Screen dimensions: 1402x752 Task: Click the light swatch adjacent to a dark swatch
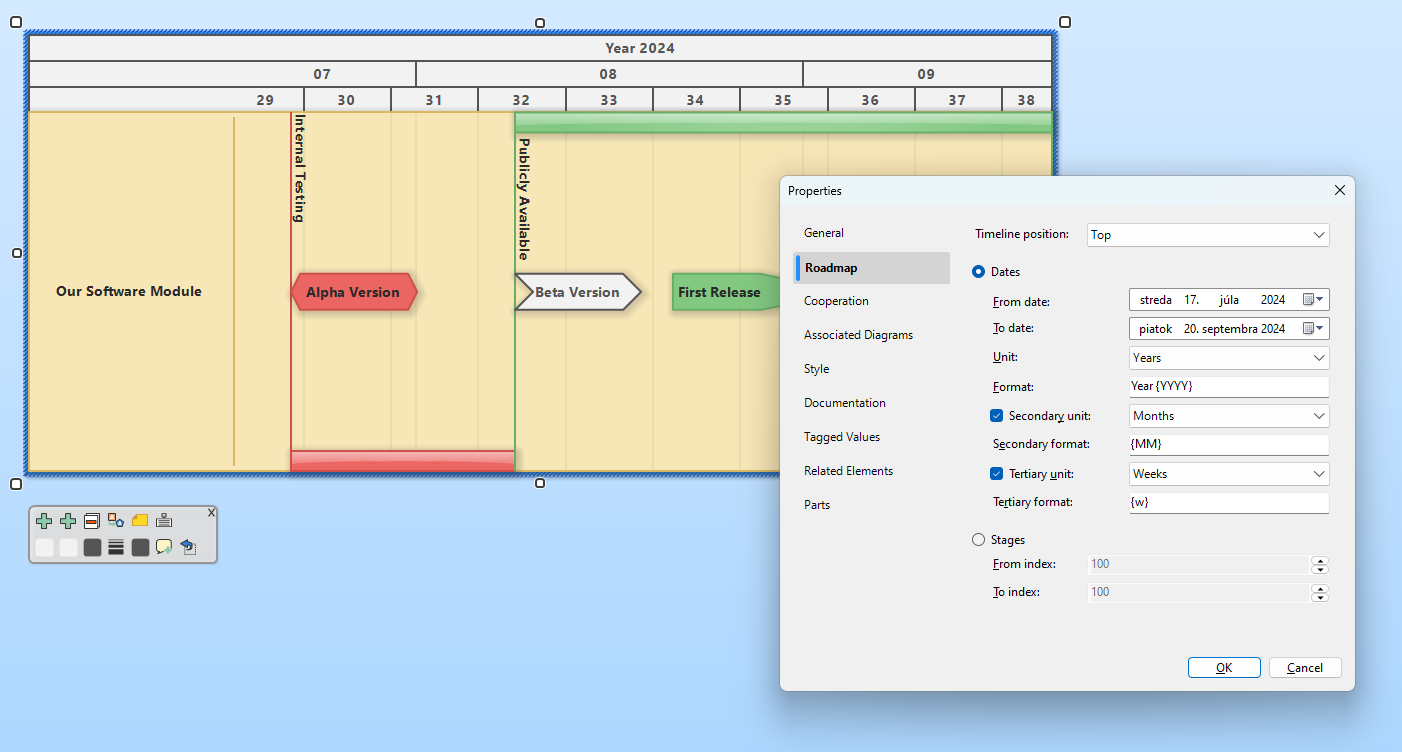(x=68, y=547)
